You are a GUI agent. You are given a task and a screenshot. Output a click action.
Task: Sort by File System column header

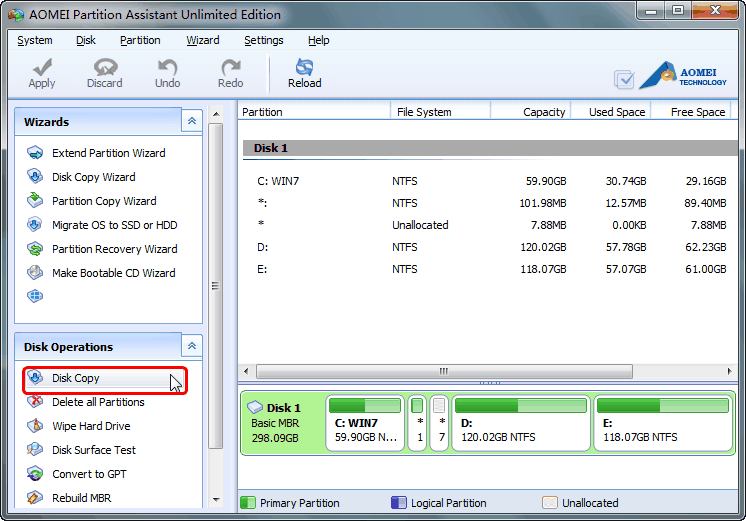pos(440,112)
